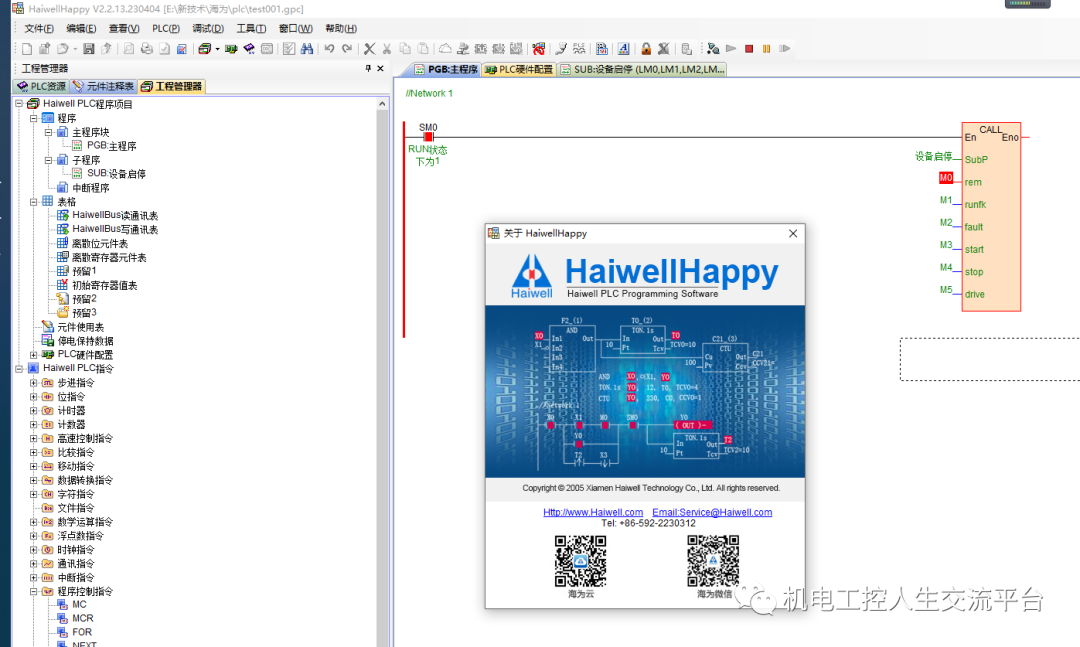Click the Cut (scissors) toolbar icon
1080x647 pixels.
[387, 49]
